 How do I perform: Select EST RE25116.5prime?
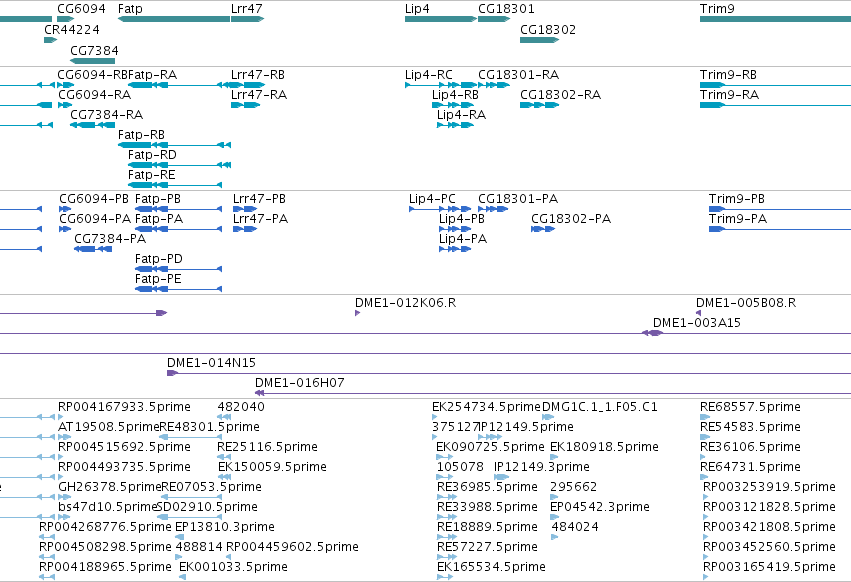(268, 447)
